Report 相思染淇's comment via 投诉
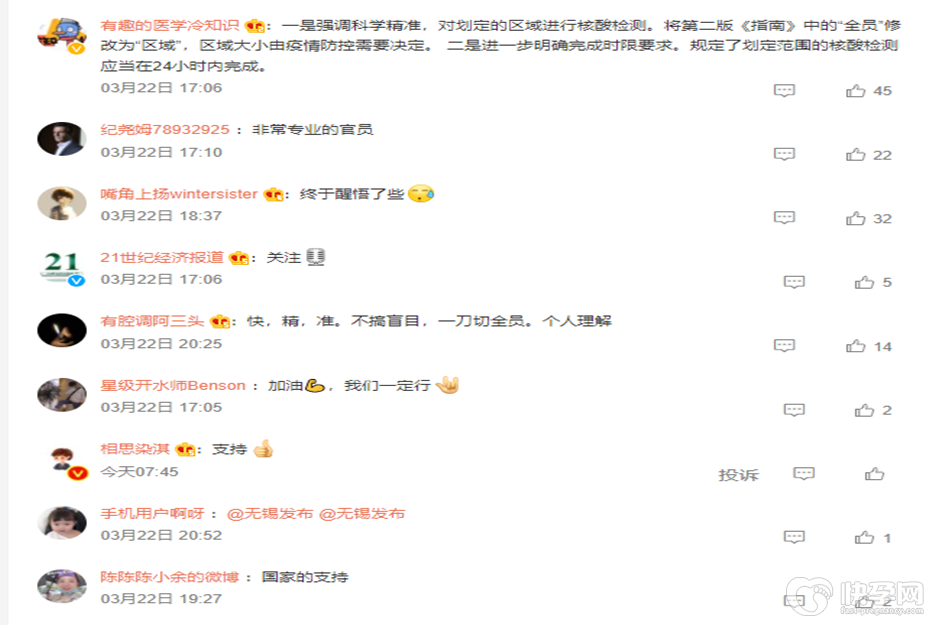Viewport: 935px width, 625px height. 738,475
